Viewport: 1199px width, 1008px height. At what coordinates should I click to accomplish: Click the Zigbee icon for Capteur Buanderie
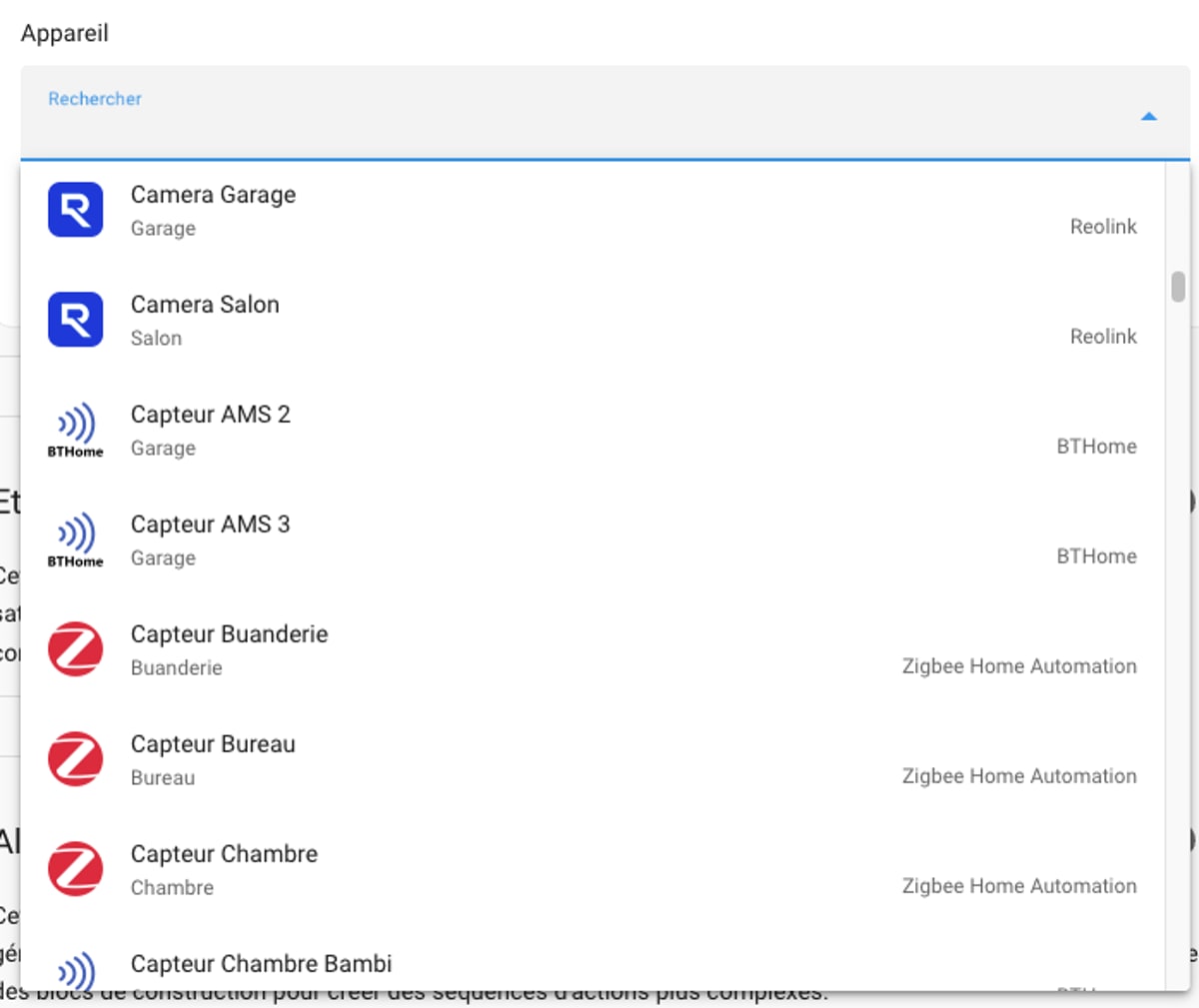tap(75, 649)
